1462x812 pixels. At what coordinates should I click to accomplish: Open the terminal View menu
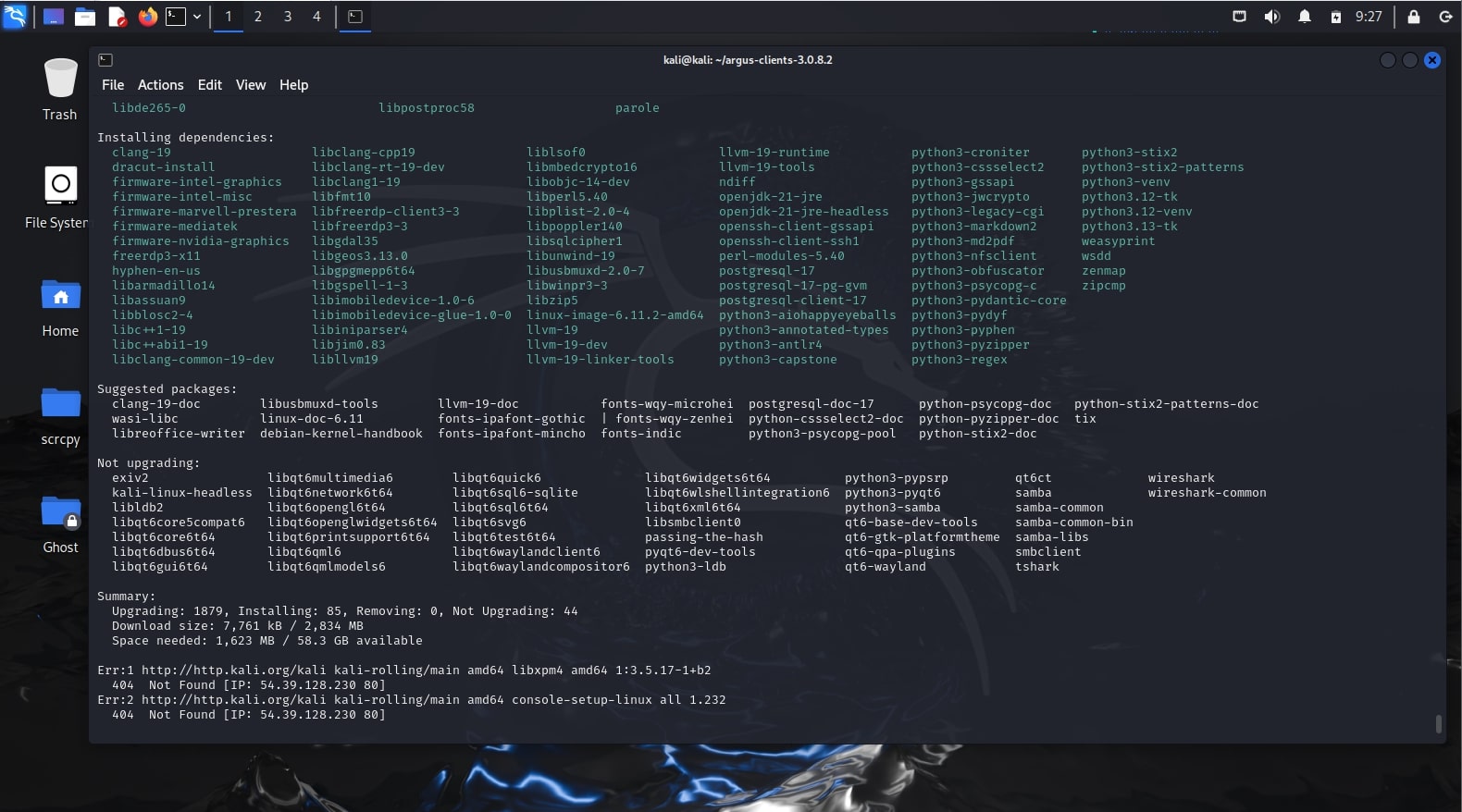251,85
